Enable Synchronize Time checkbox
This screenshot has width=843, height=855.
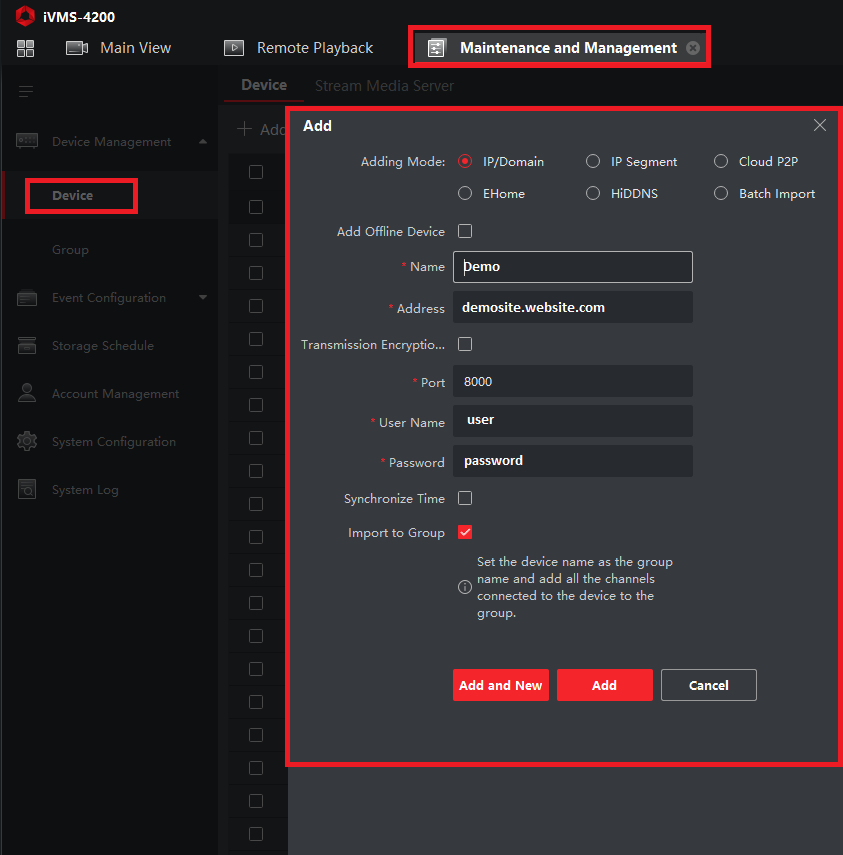point(465,498)
